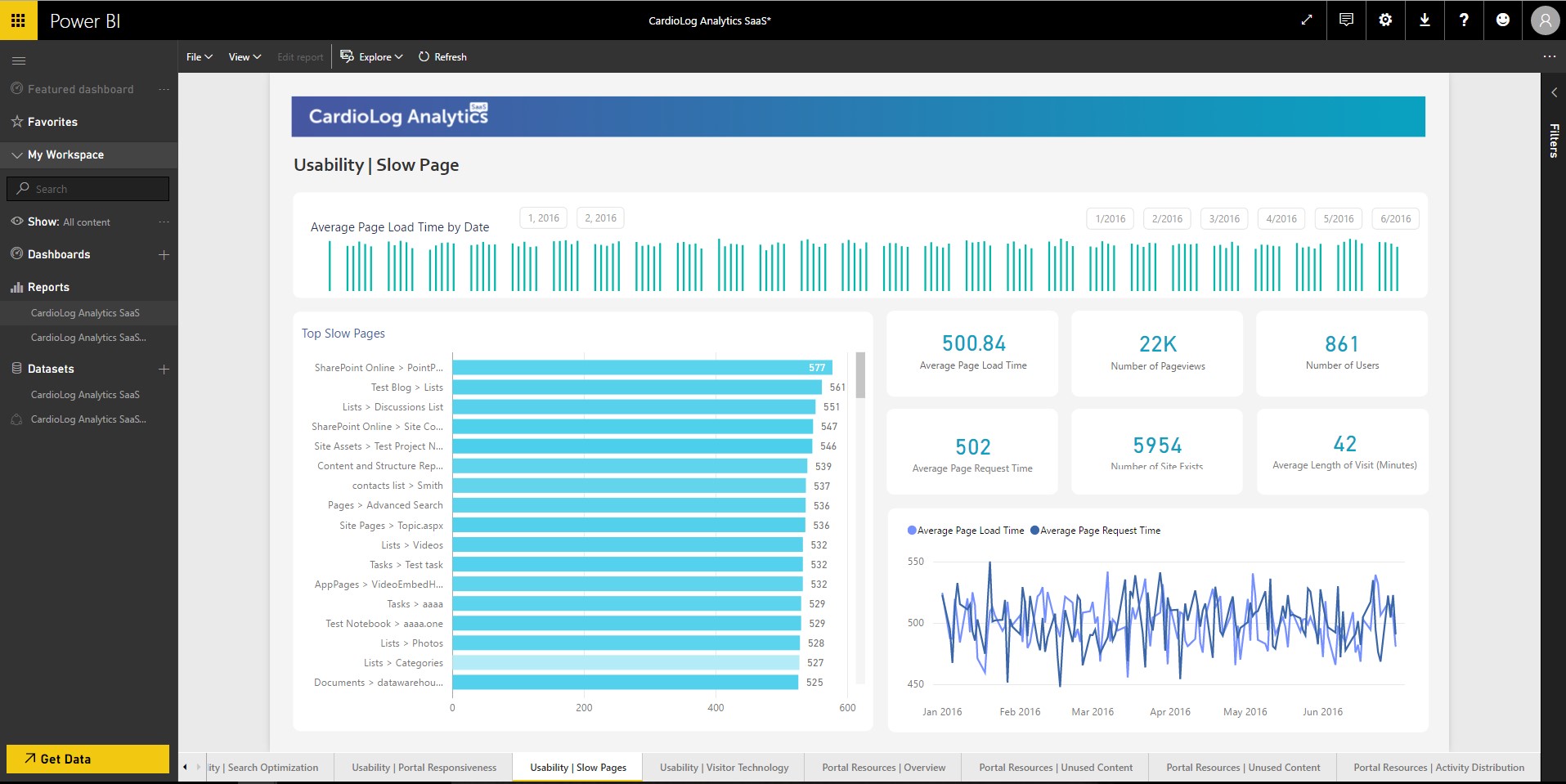The image size is (1566, 784).
Task: Open help question mark icon
Action: (1464, 20)
